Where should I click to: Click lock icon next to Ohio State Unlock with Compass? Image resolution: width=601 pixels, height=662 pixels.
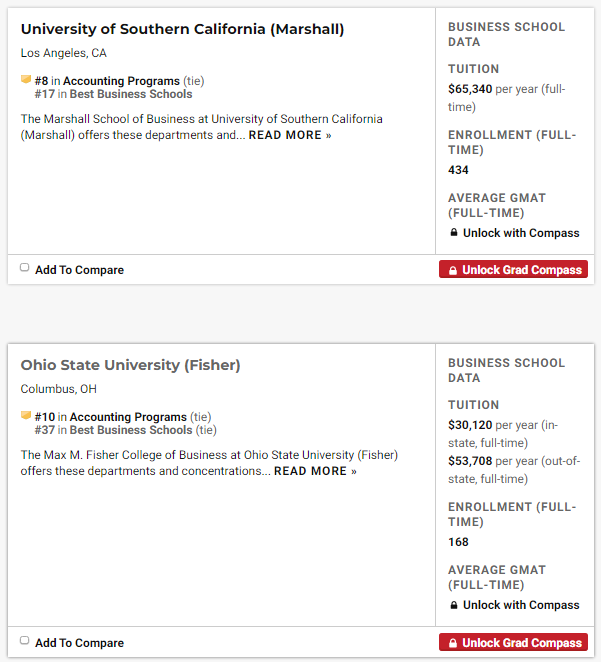click(454, 605)
